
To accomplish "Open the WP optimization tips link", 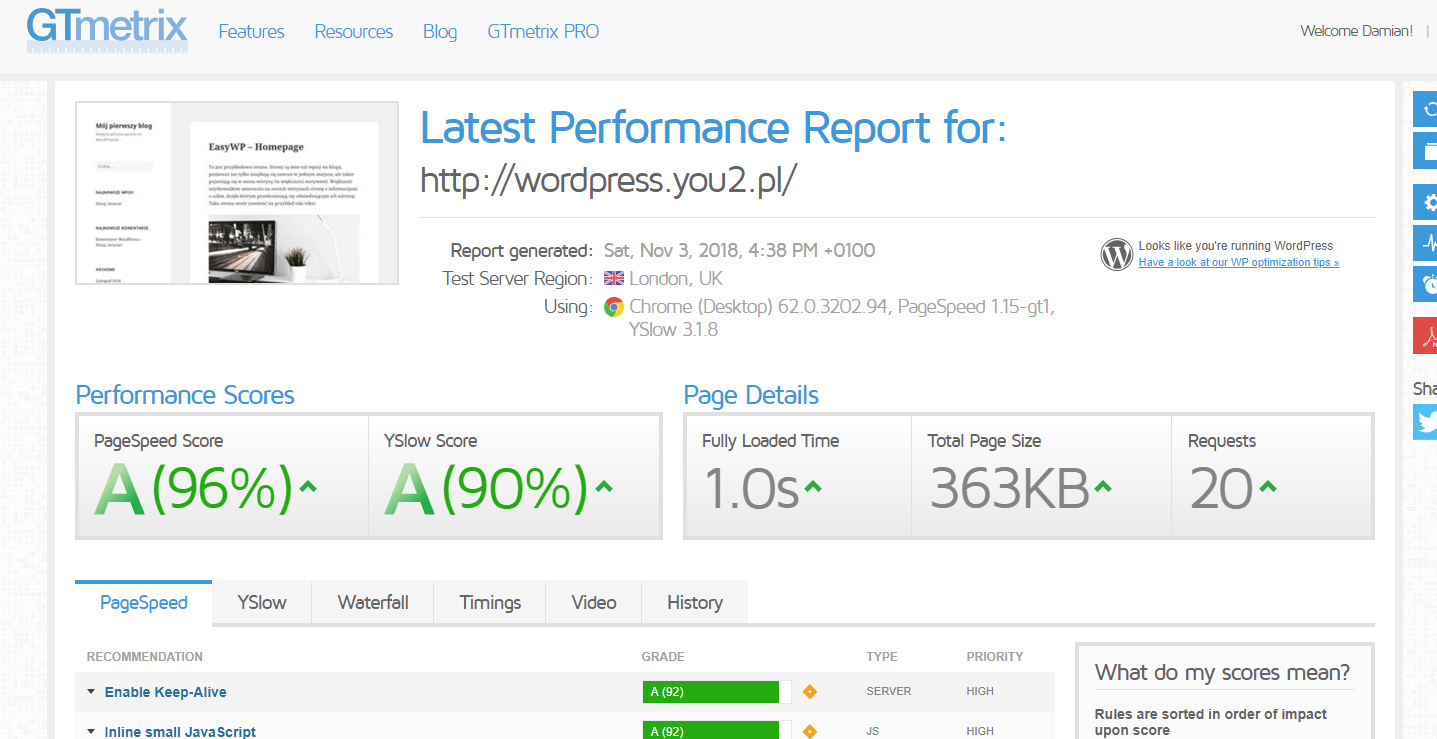I will [1239, 262].
